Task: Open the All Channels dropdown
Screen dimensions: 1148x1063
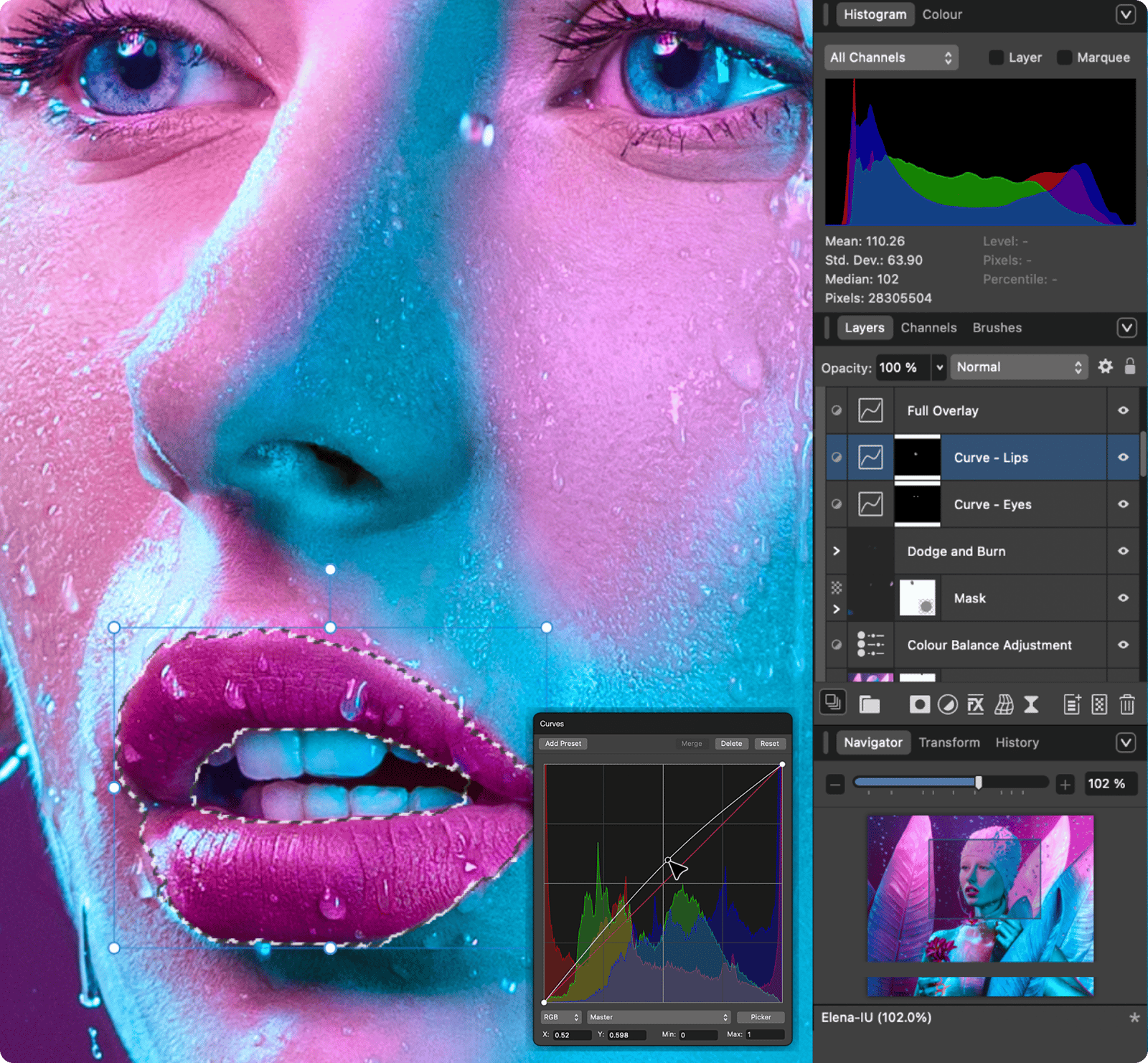Action: (890, 57)
